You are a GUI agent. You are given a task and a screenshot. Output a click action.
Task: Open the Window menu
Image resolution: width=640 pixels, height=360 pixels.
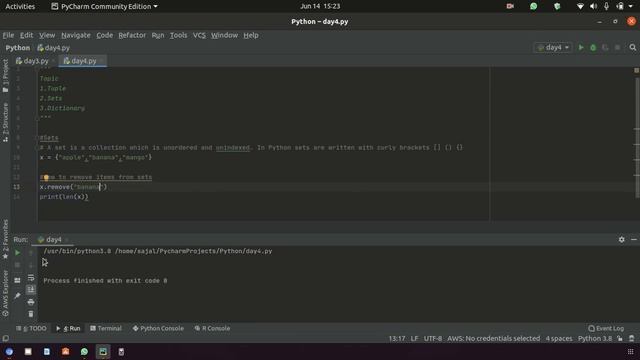224,36
